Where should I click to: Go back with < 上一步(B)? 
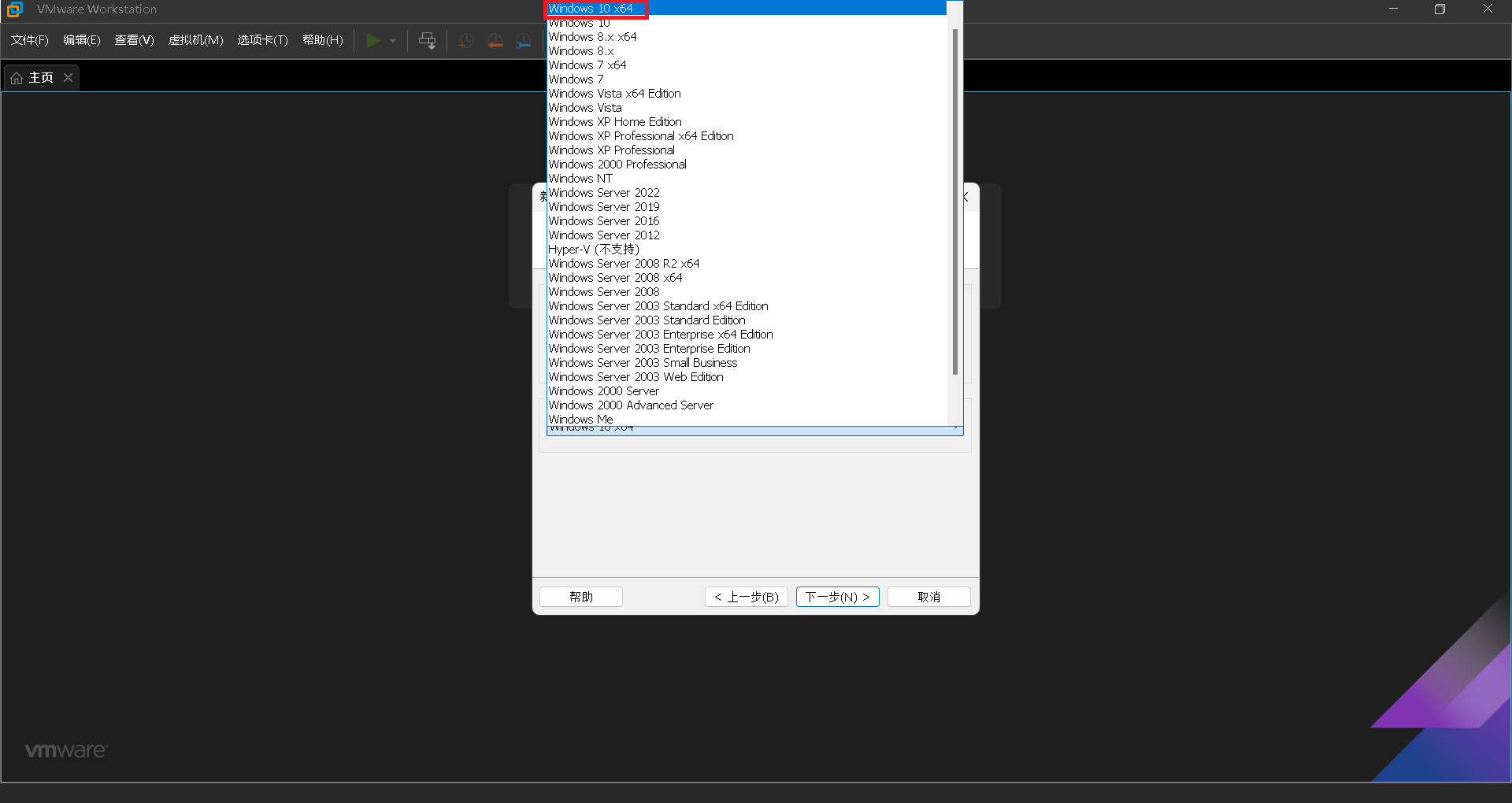[747, 597]
